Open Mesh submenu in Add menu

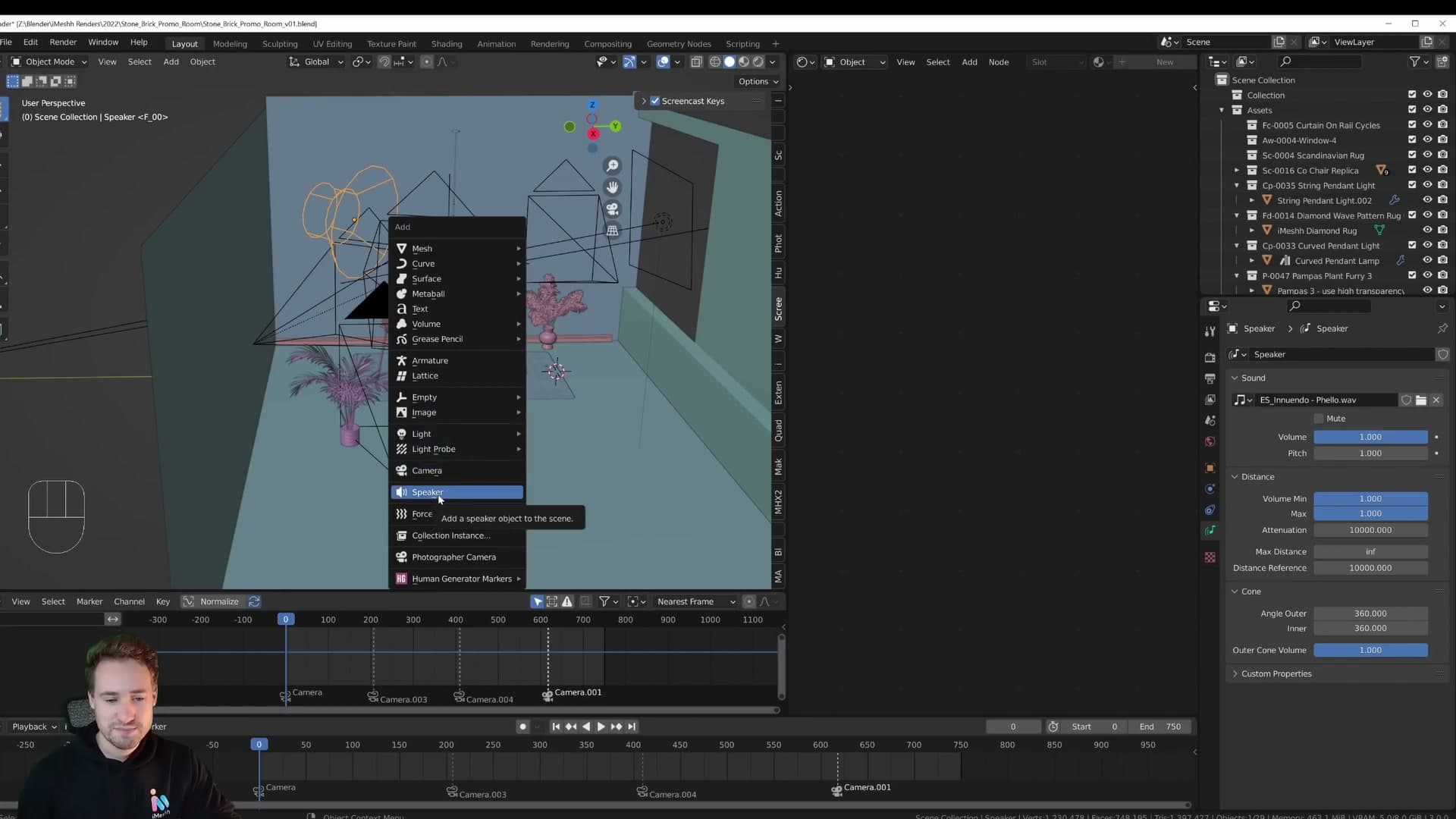tap(457, 249)
